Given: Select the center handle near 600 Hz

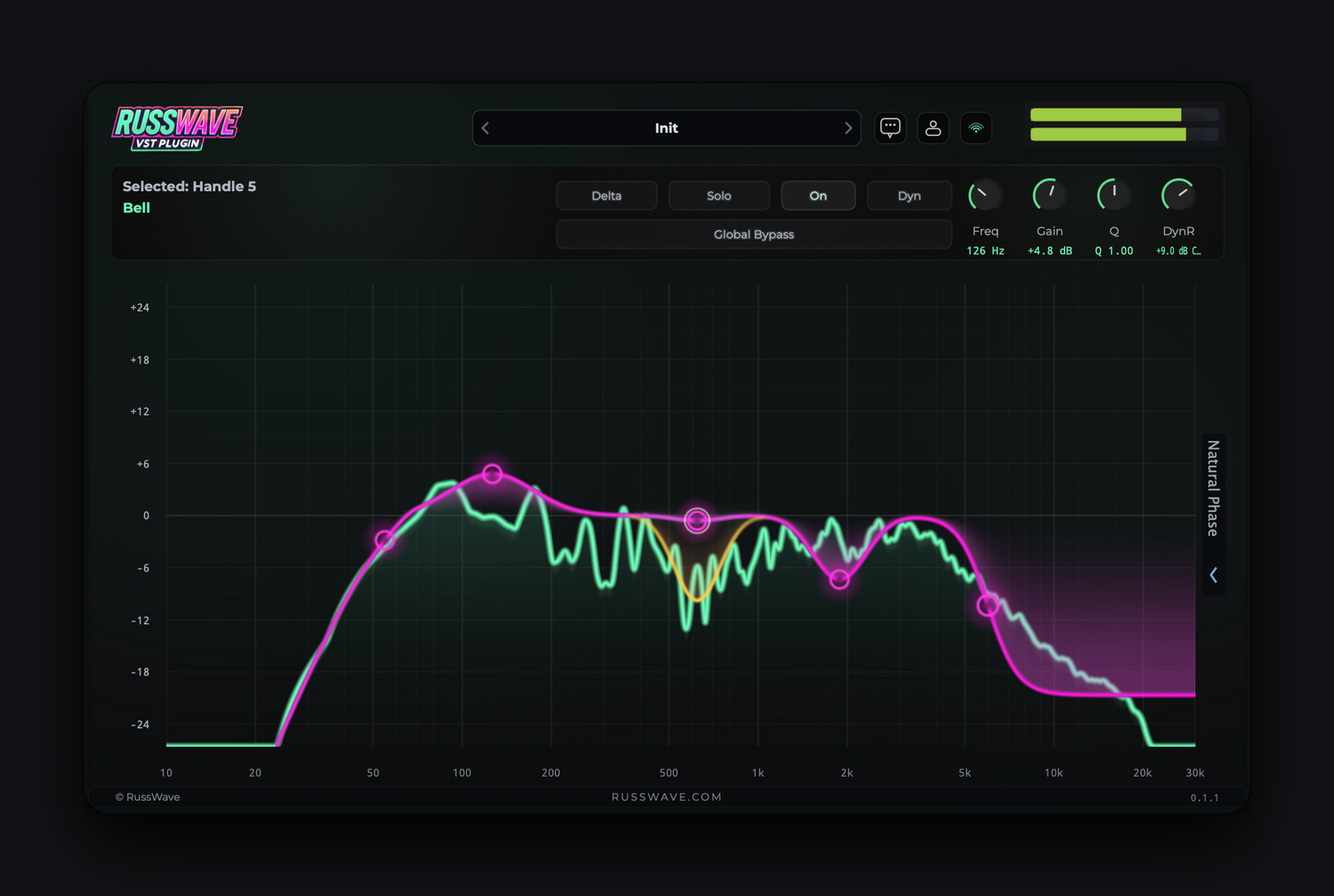Looking at the screenshot, I should pos(697,520).
